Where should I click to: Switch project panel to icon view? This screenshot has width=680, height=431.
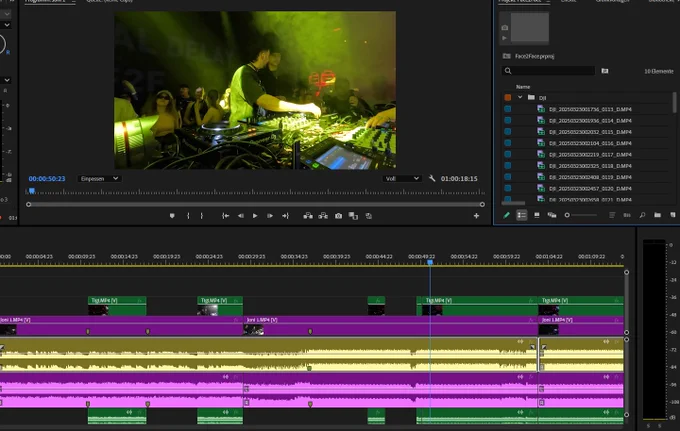[536, 215]
